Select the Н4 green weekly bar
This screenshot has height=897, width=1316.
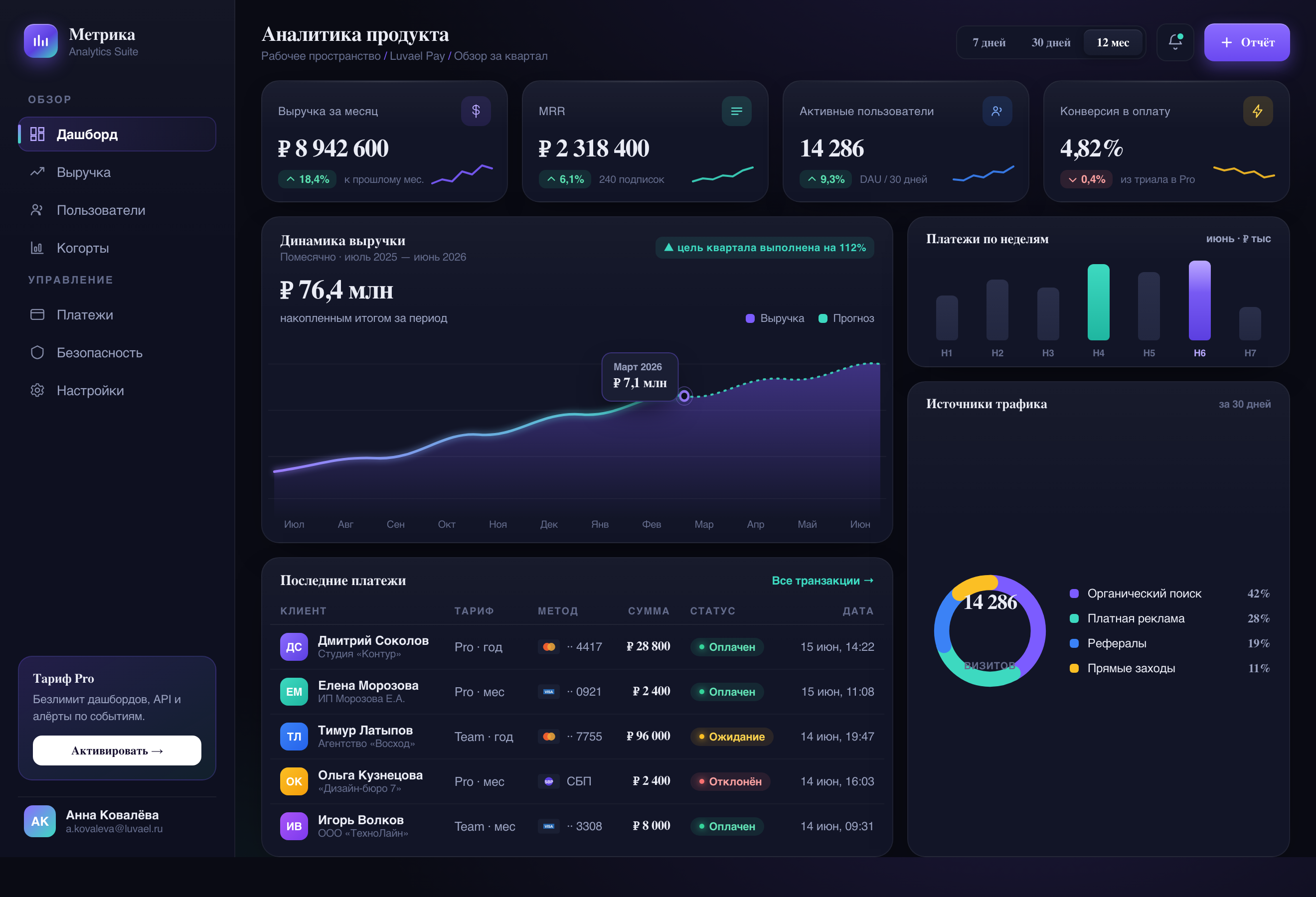1099,302
